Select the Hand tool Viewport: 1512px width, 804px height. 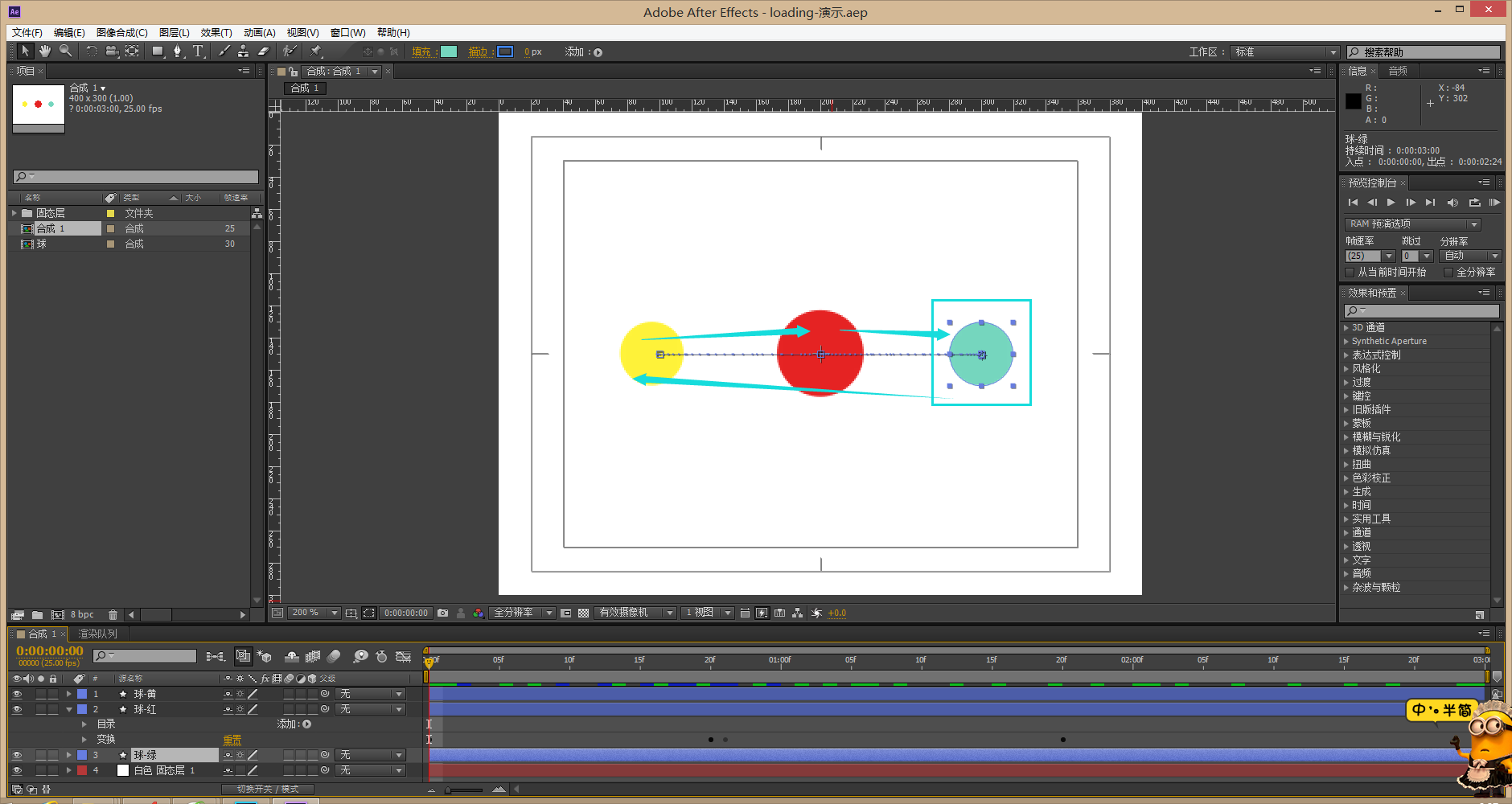[45, 51]
